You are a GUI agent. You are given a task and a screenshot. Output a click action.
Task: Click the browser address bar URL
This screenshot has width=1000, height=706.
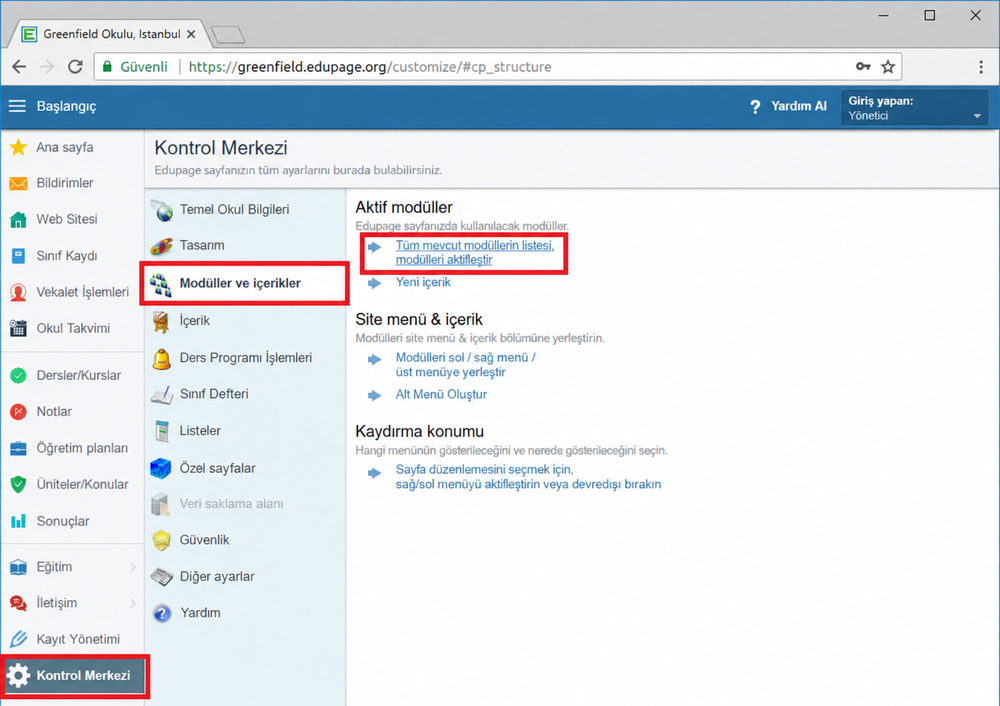(x=370, y=67)
